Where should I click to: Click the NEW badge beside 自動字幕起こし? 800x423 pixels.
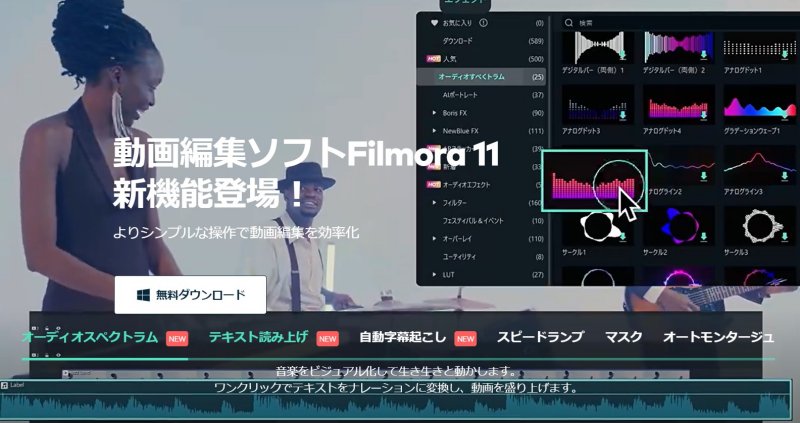tap(465, 339)
